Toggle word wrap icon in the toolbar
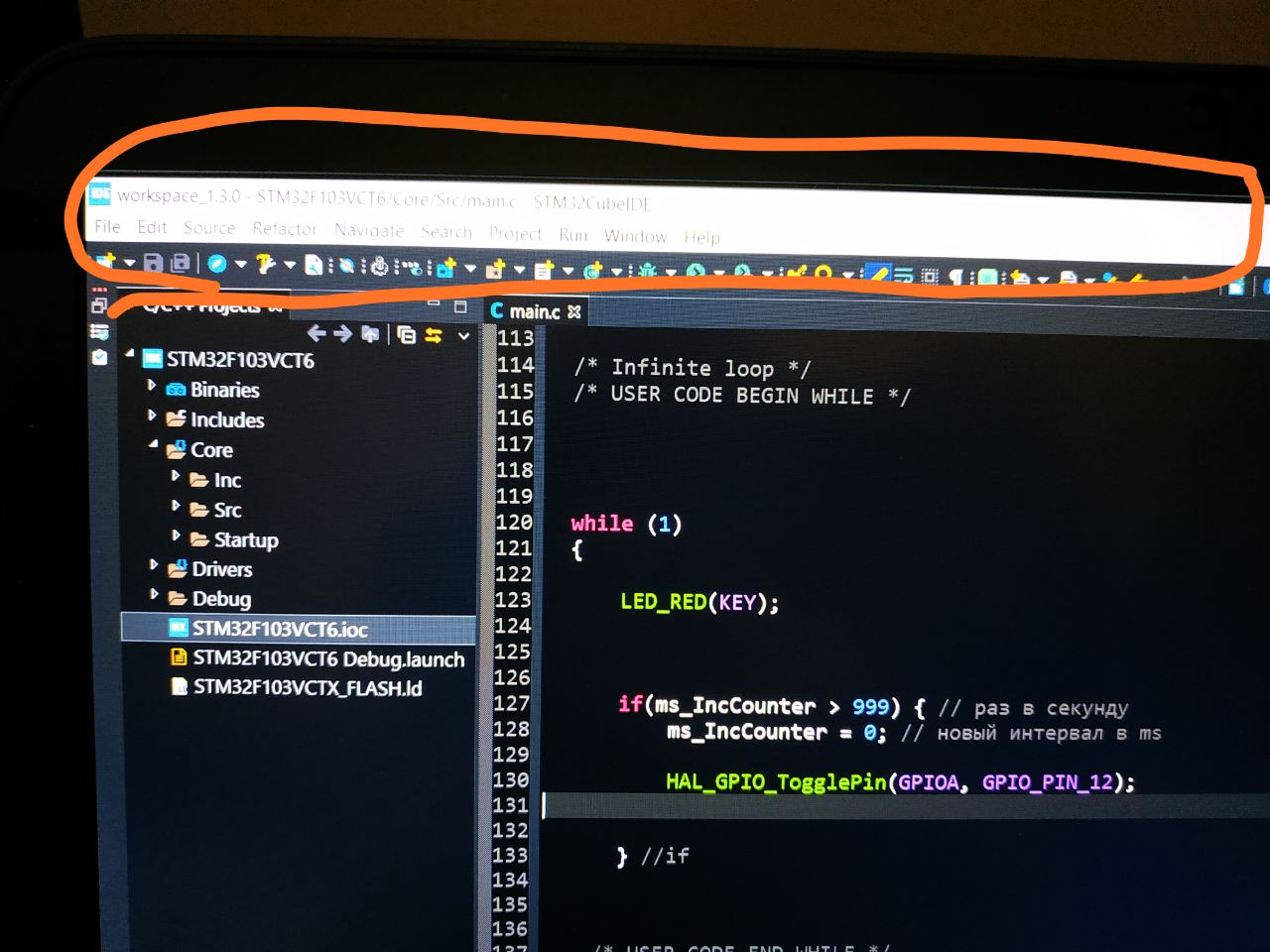The width and height of the screenshot is (1270, 952). pyautogui.click(x=904, y=276)
